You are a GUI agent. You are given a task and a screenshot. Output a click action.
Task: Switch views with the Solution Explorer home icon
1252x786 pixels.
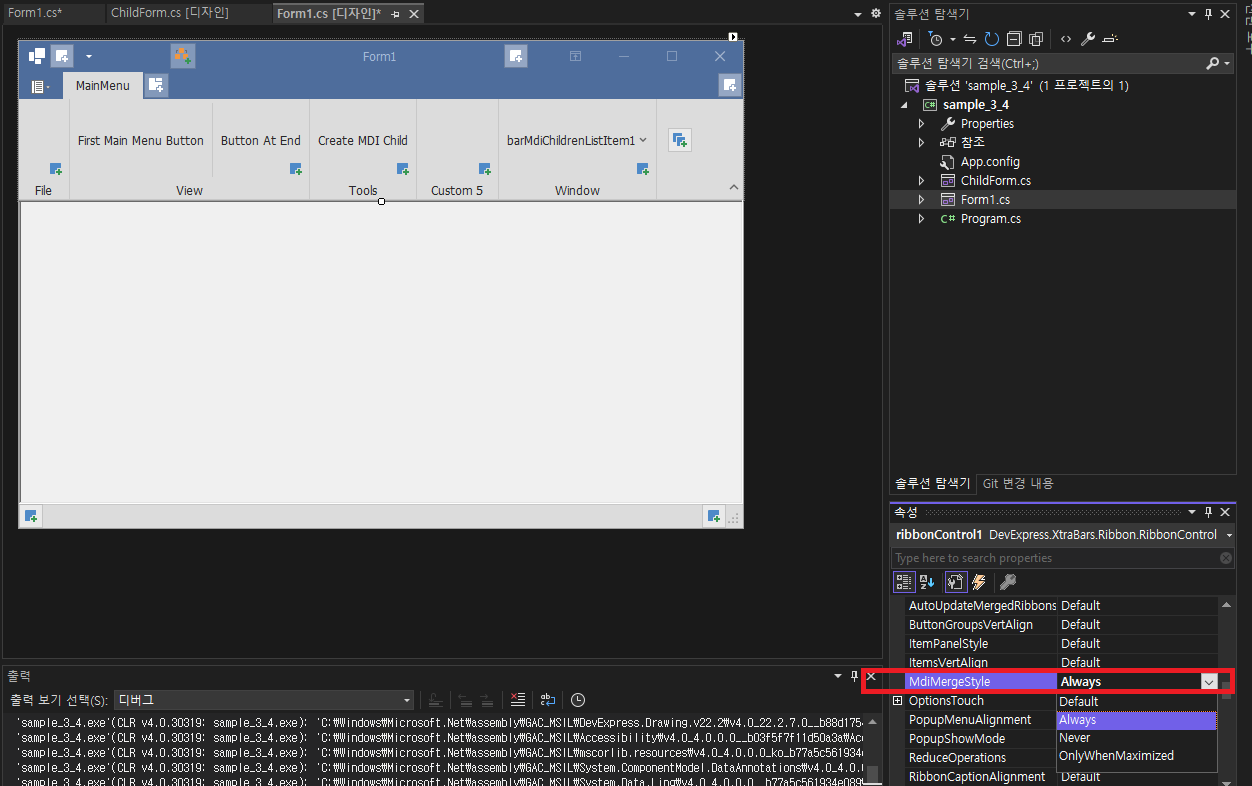coord(906,39)
